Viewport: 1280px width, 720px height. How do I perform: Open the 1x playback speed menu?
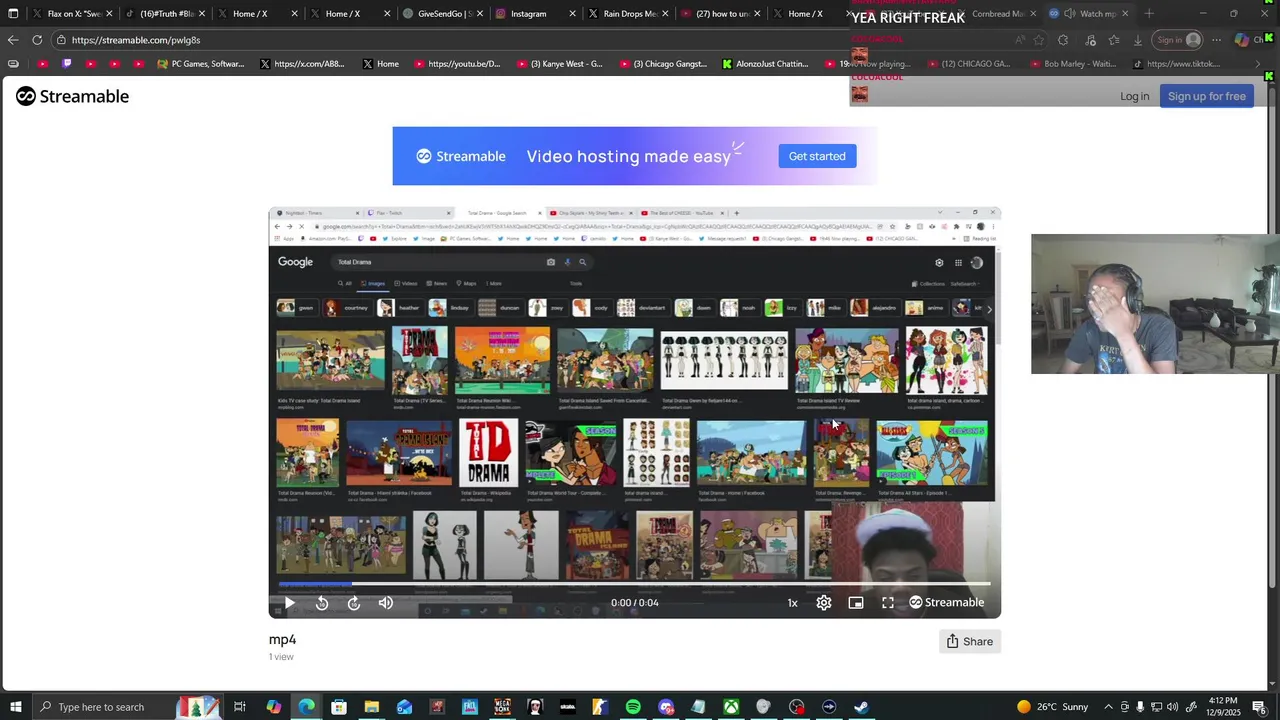point(792,603)
